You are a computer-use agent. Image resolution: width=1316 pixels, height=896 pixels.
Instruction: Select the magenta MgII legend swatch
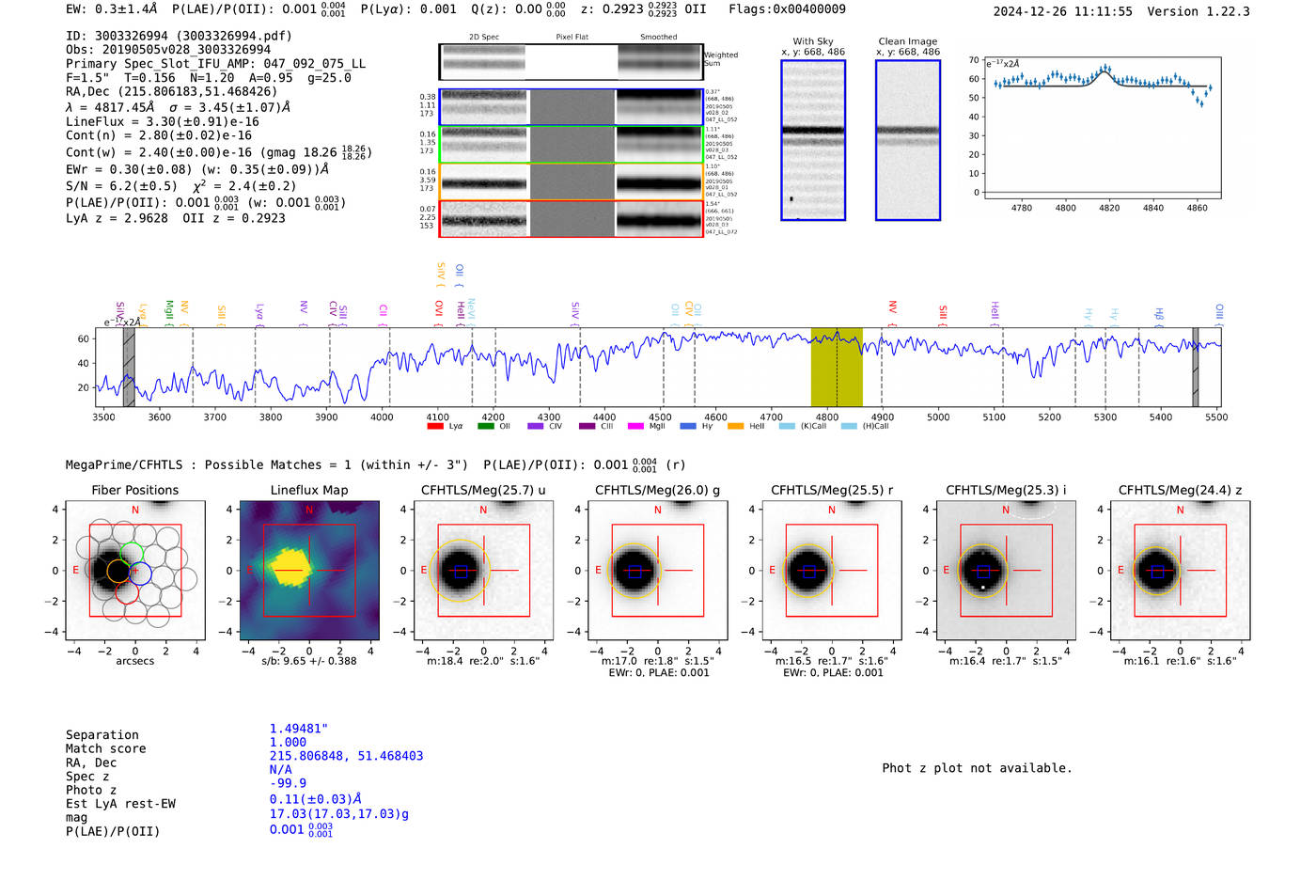click(635, 426)
